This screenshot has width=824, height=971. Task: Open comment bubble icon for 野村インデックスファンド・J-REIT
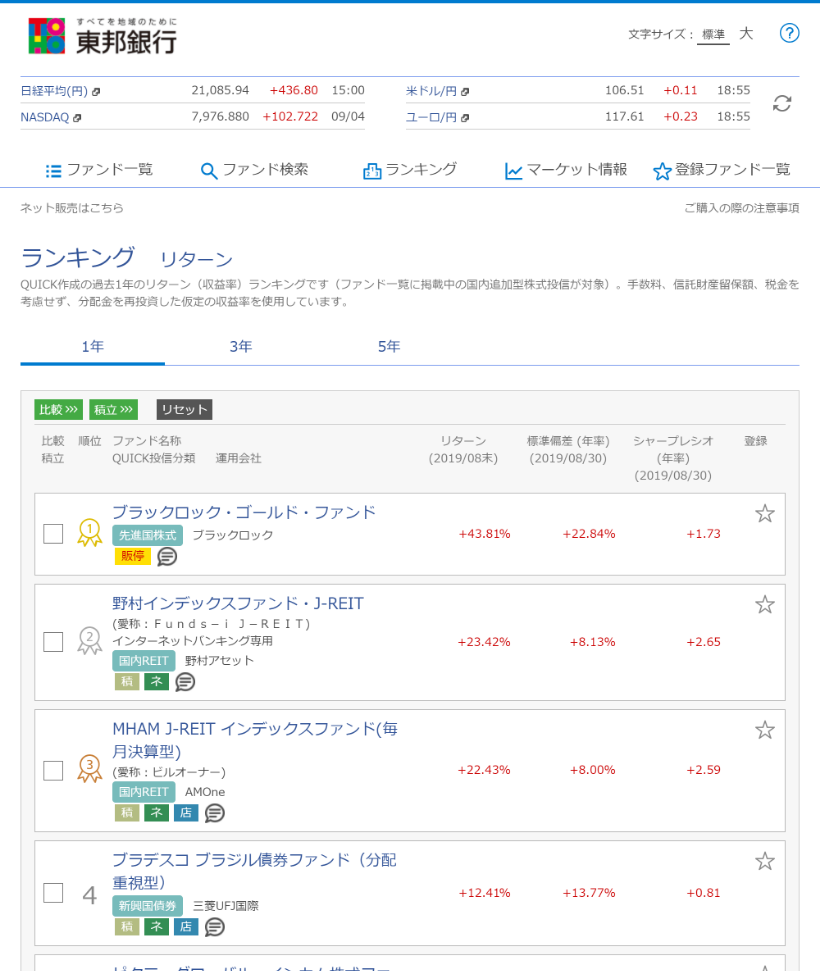pos(185,682)
